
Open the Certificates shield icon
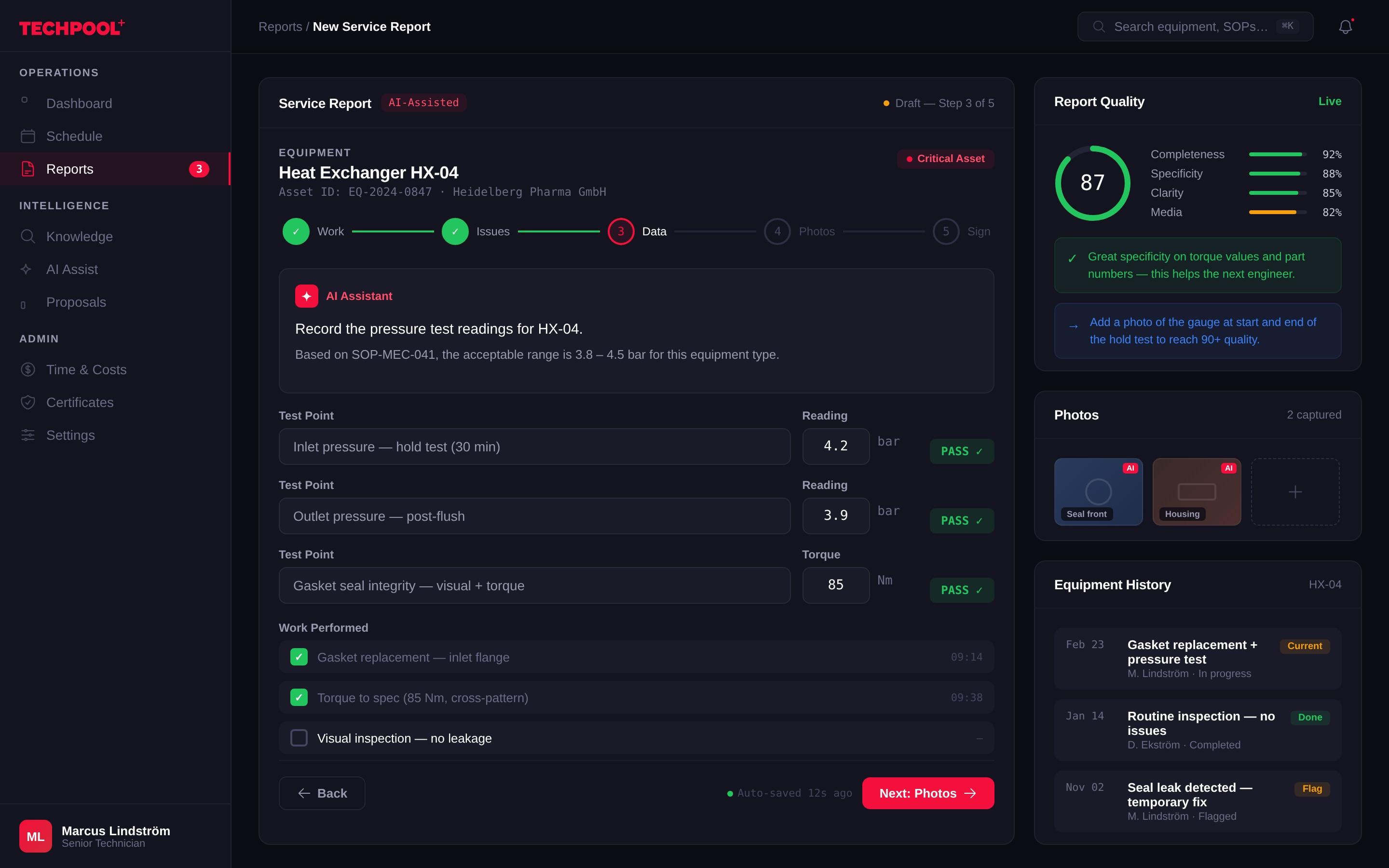[28, 402]
